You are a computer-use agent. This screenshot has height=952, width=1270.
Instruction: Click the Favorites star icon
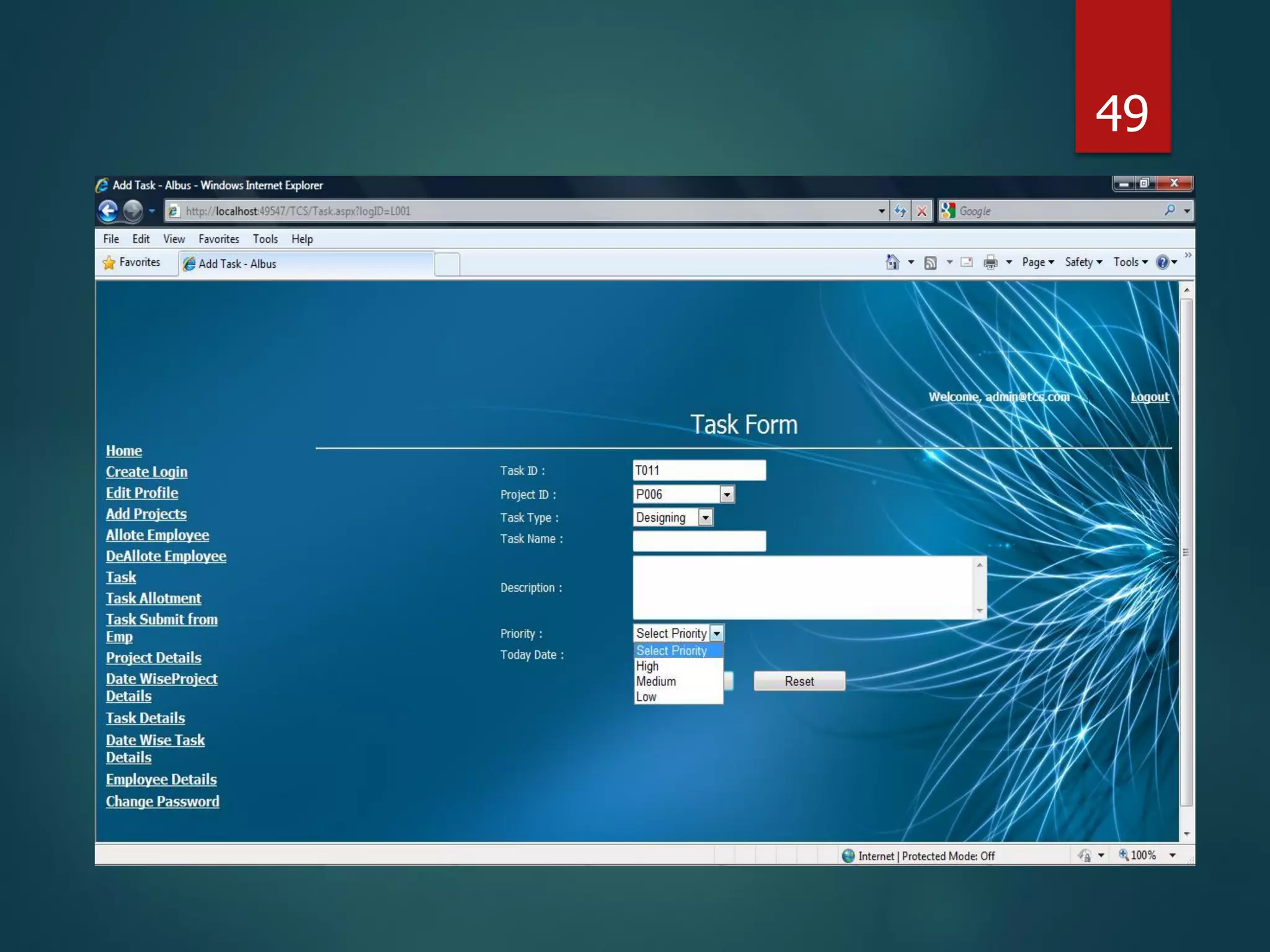click(109, 263)
